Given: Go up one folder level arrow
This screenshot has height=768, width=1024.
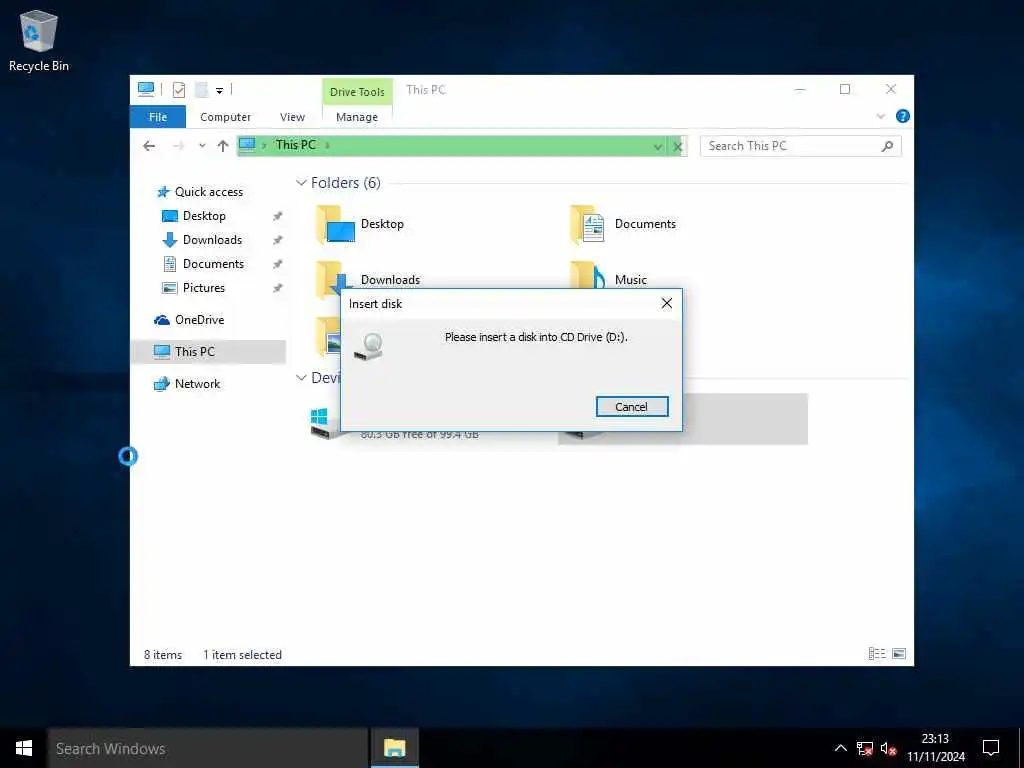Looking at the screenshot, I should coord(223,146).
